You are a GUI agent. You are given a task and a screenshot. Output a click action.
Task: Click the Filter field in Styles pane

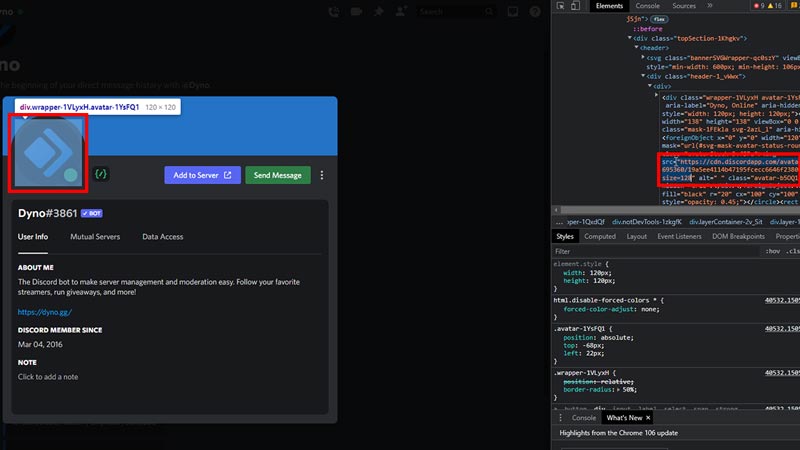(656, 251)
